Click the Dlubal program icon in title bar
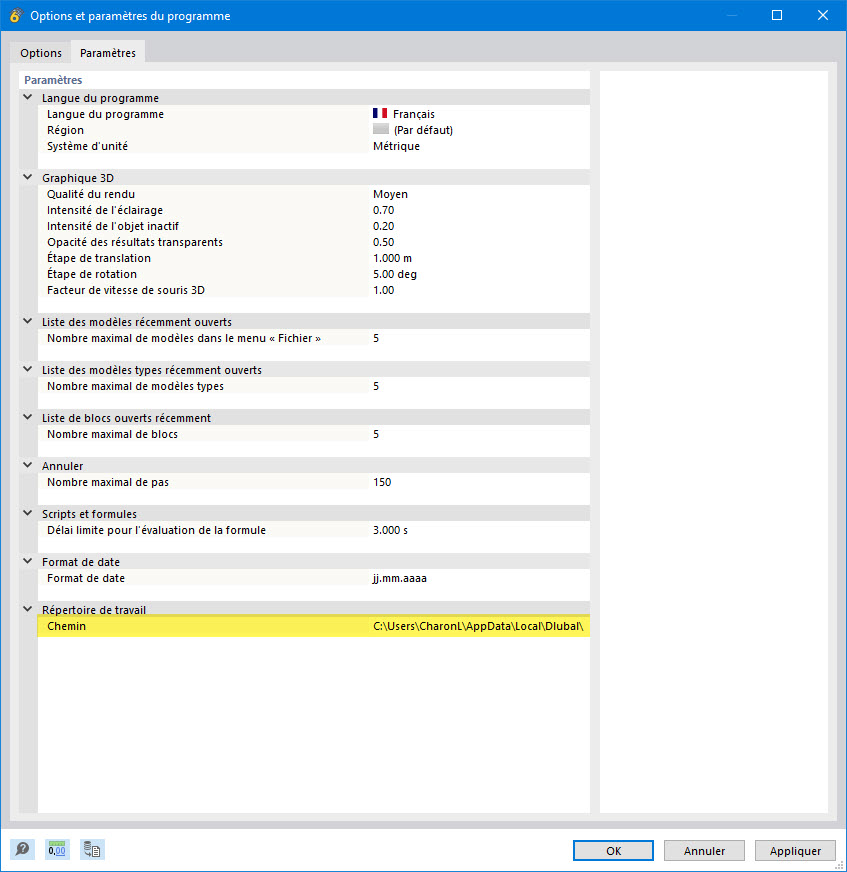The image size is (847, 872). coord(16,16)
